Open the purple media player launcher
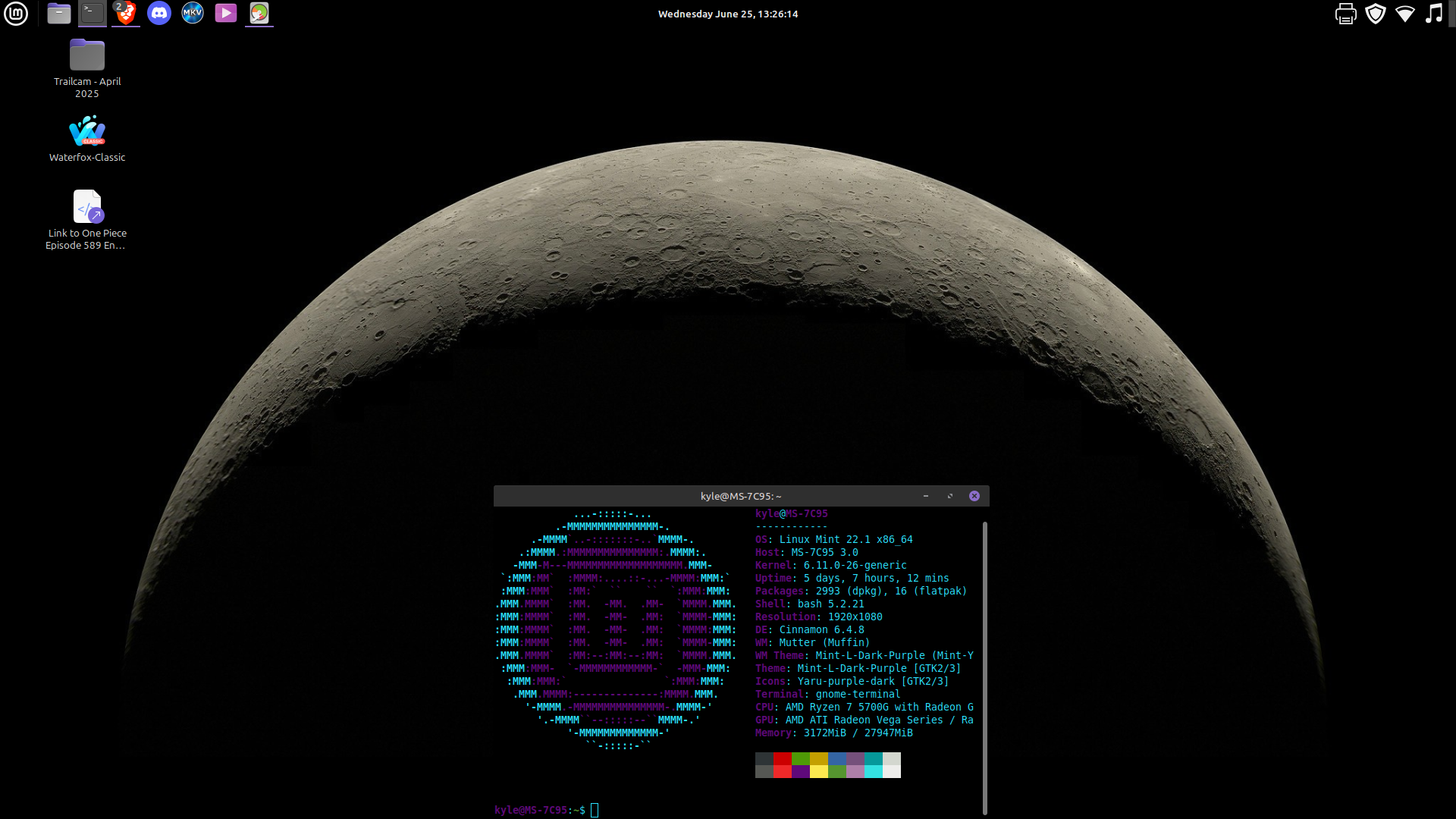 coord(226,13)
